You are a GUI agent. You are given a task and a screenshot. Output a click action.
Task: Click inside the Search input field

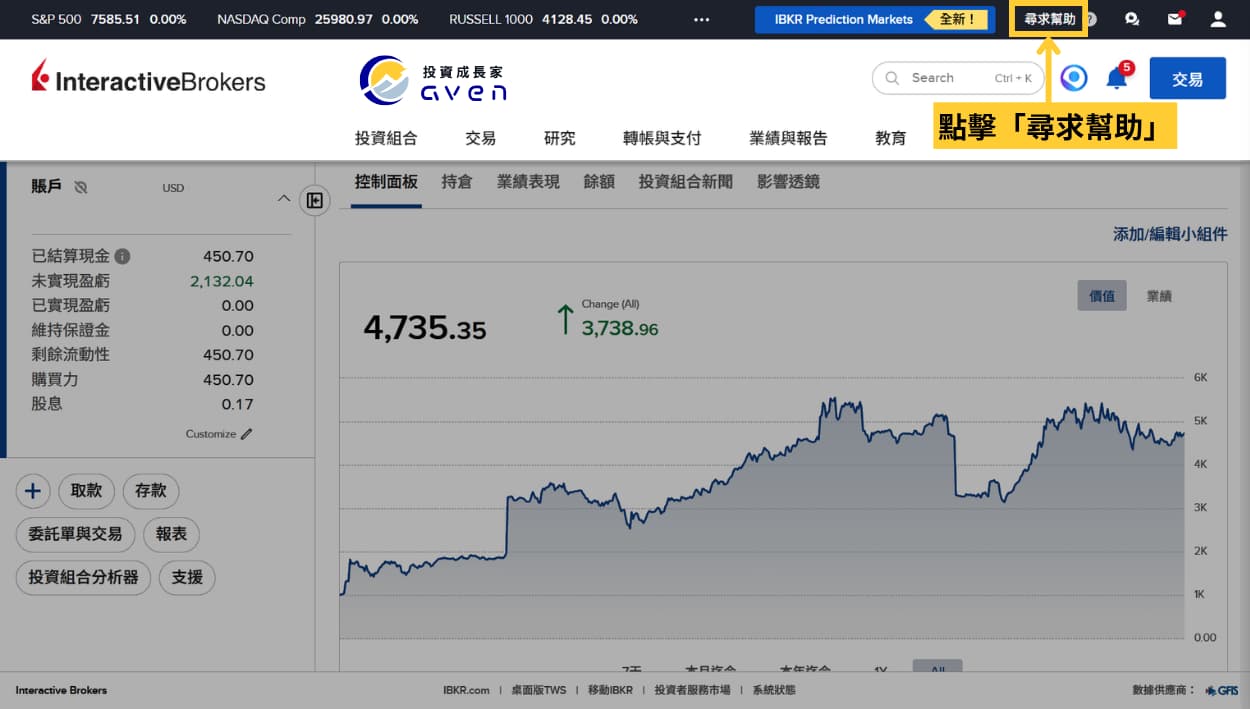(x=959, y=78)
